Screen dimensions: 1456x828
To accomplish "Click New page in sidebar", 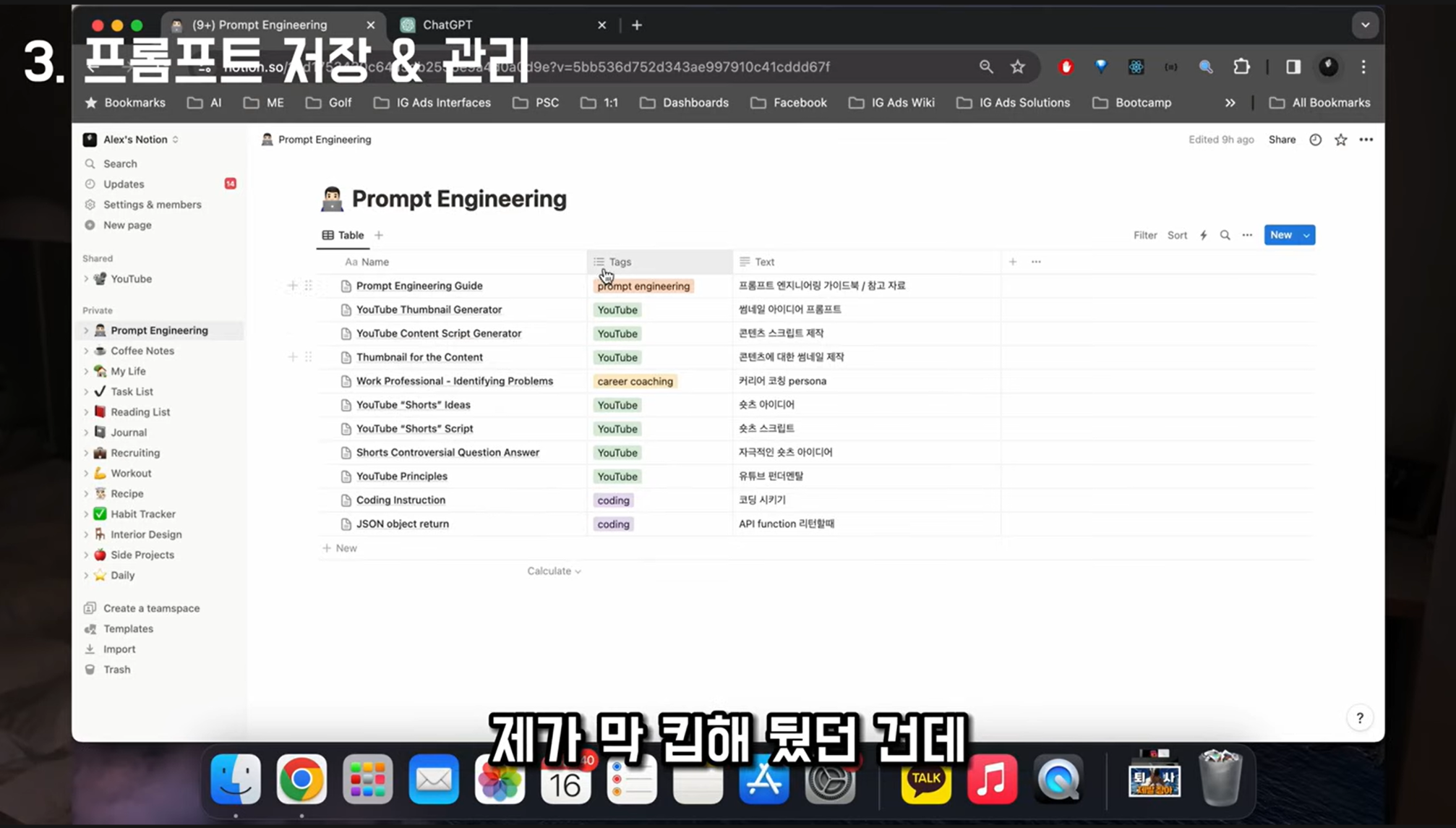I will point(127,225).
